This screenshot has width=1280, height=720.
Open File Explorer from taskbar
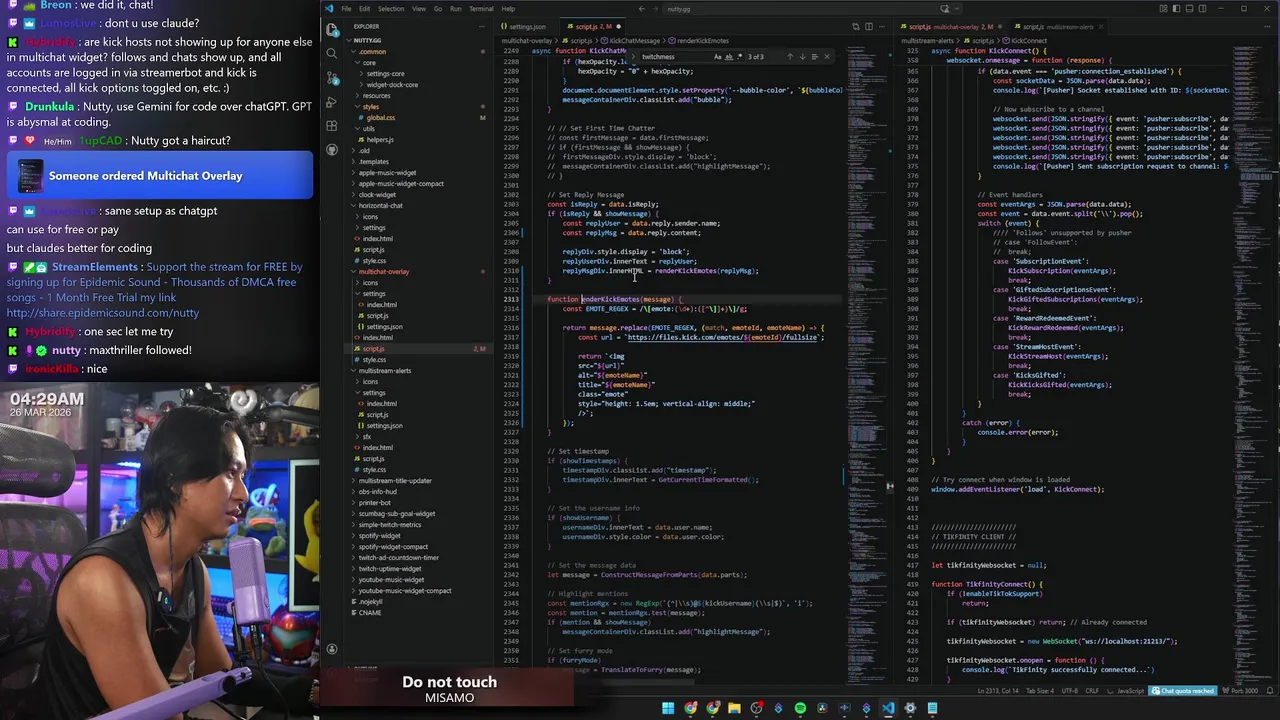point(734,708)
